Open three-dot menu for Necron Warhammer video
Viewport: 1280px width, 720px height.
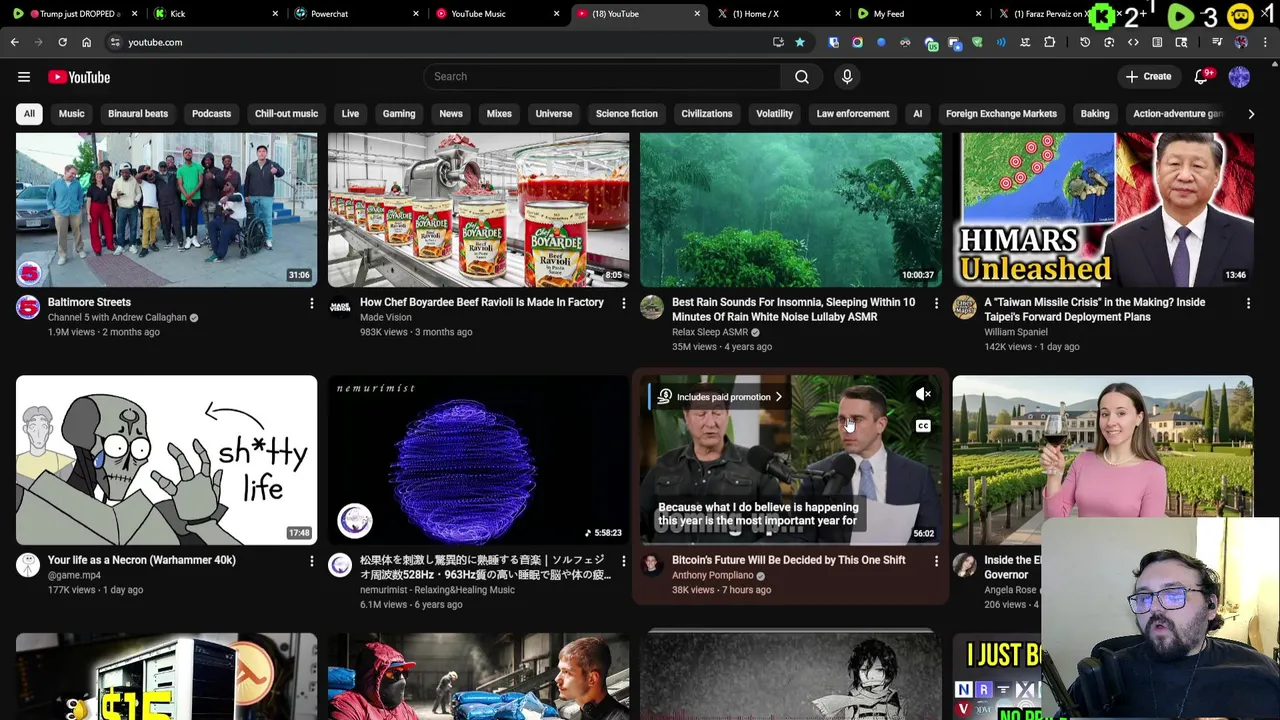(x=311, y=561)
